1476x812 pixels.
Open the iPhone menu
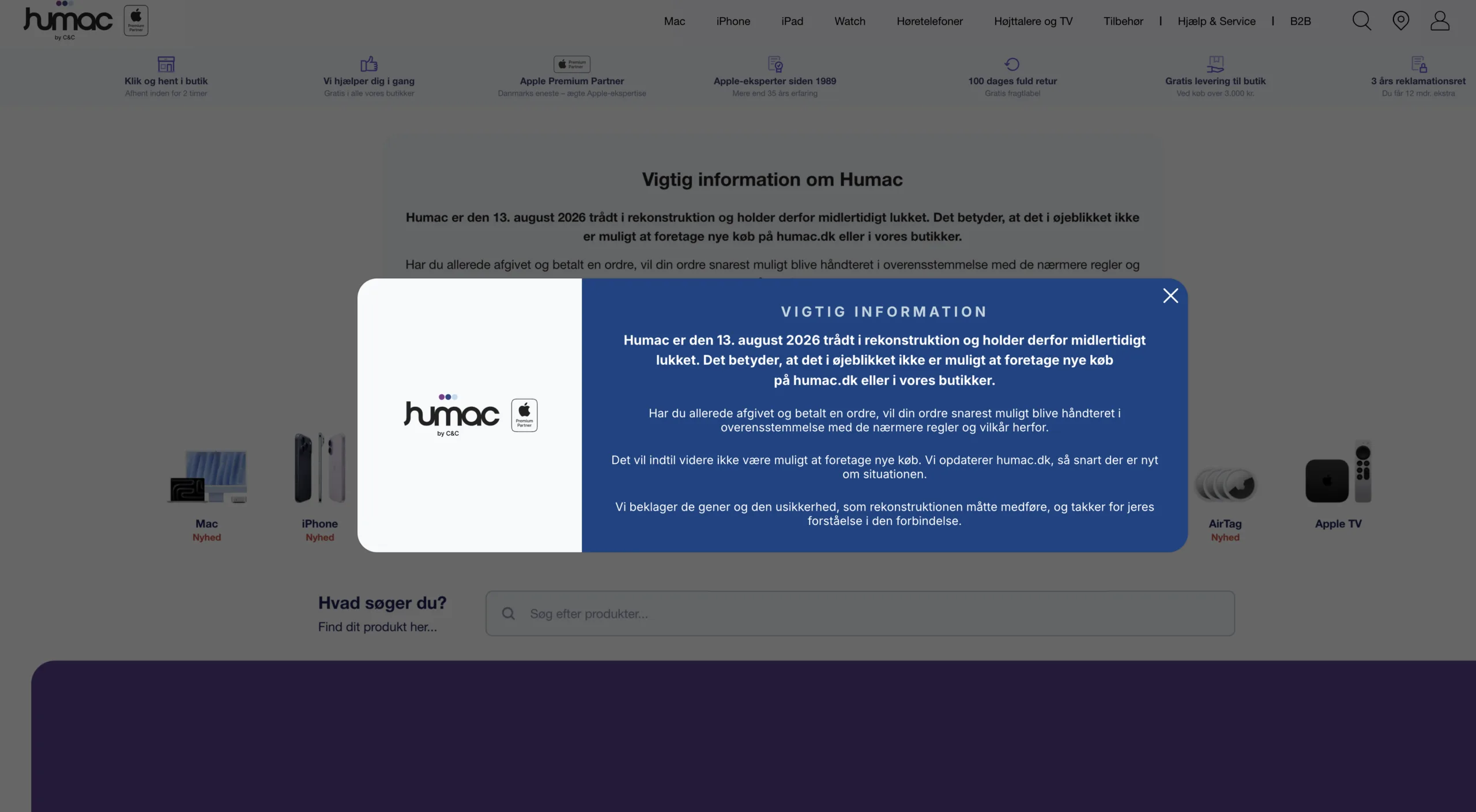[x=733, y=21]
